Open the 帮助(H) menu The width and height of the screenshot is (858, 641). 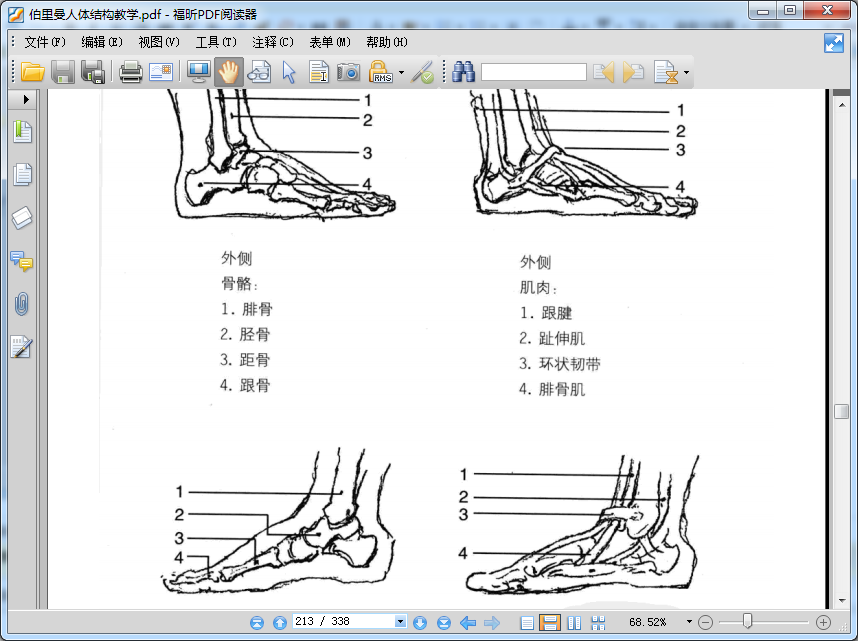pos(386,42)
